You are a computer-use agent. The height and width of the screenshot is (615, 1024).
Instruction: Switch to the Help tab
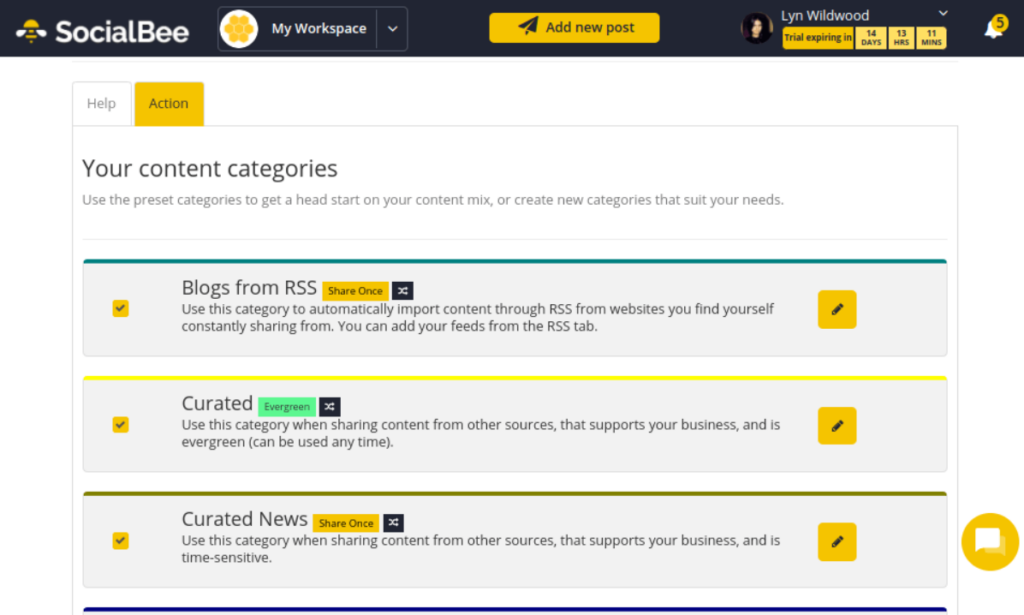[x=101, y=104]
